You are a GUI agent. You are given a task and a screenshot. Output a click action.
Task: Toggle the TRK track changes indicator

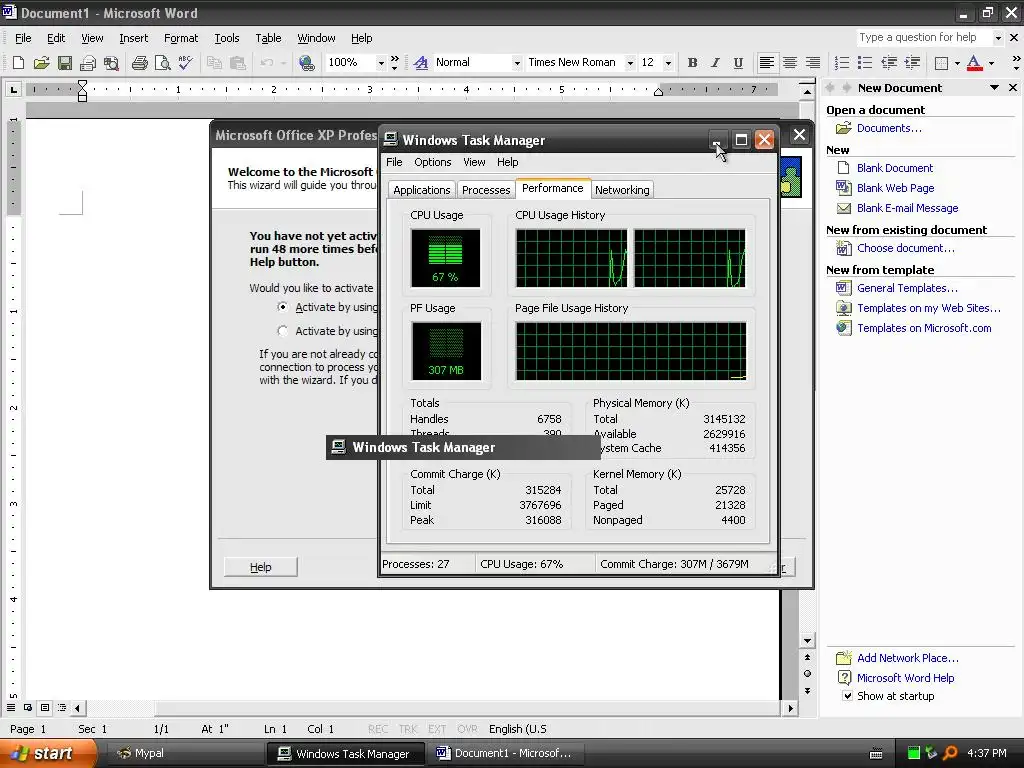tap(408, 729)
